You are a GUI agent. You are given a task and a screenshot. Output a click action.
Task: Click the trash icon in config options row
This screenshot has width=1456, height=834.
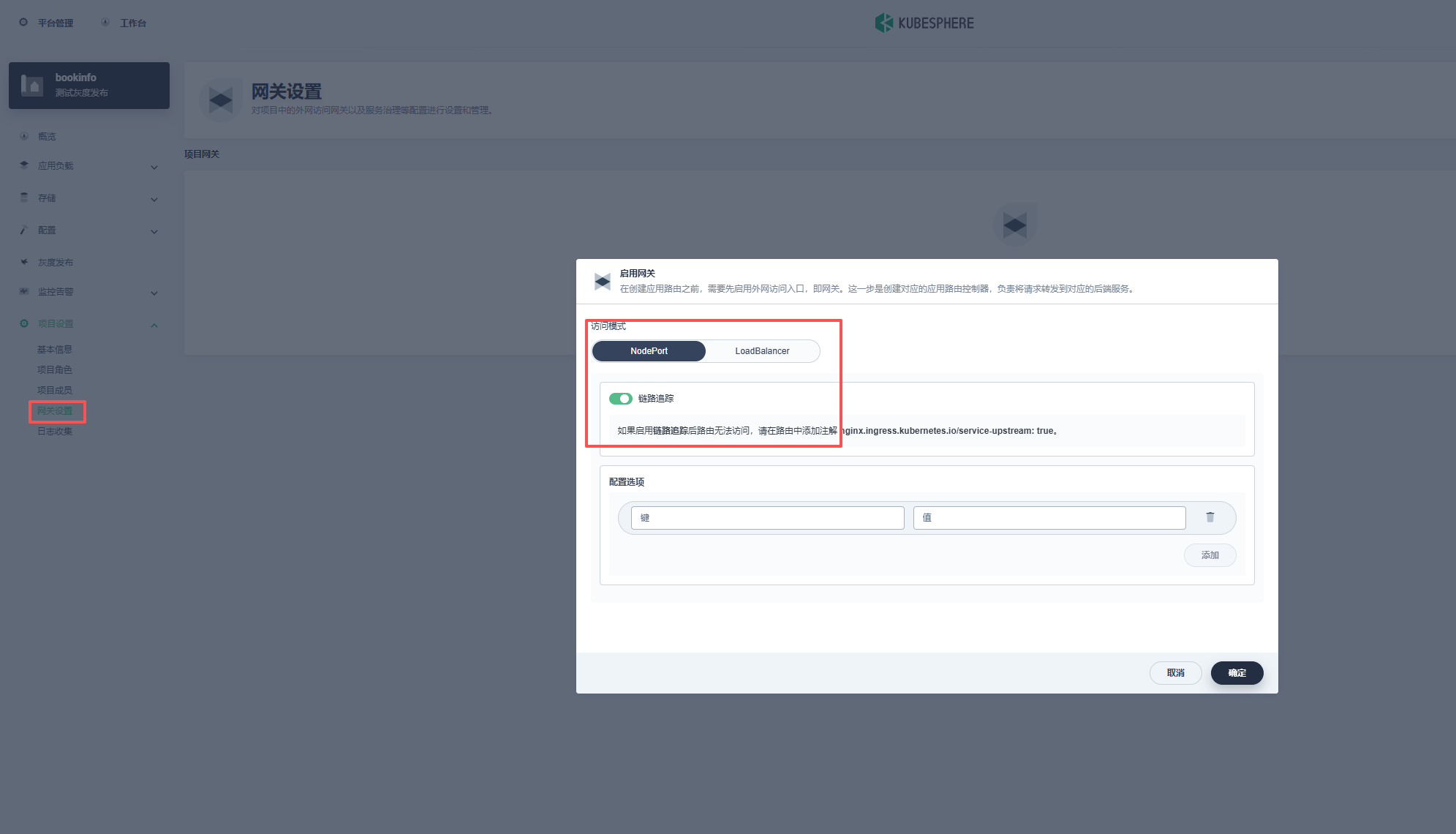click(1210, 517)
